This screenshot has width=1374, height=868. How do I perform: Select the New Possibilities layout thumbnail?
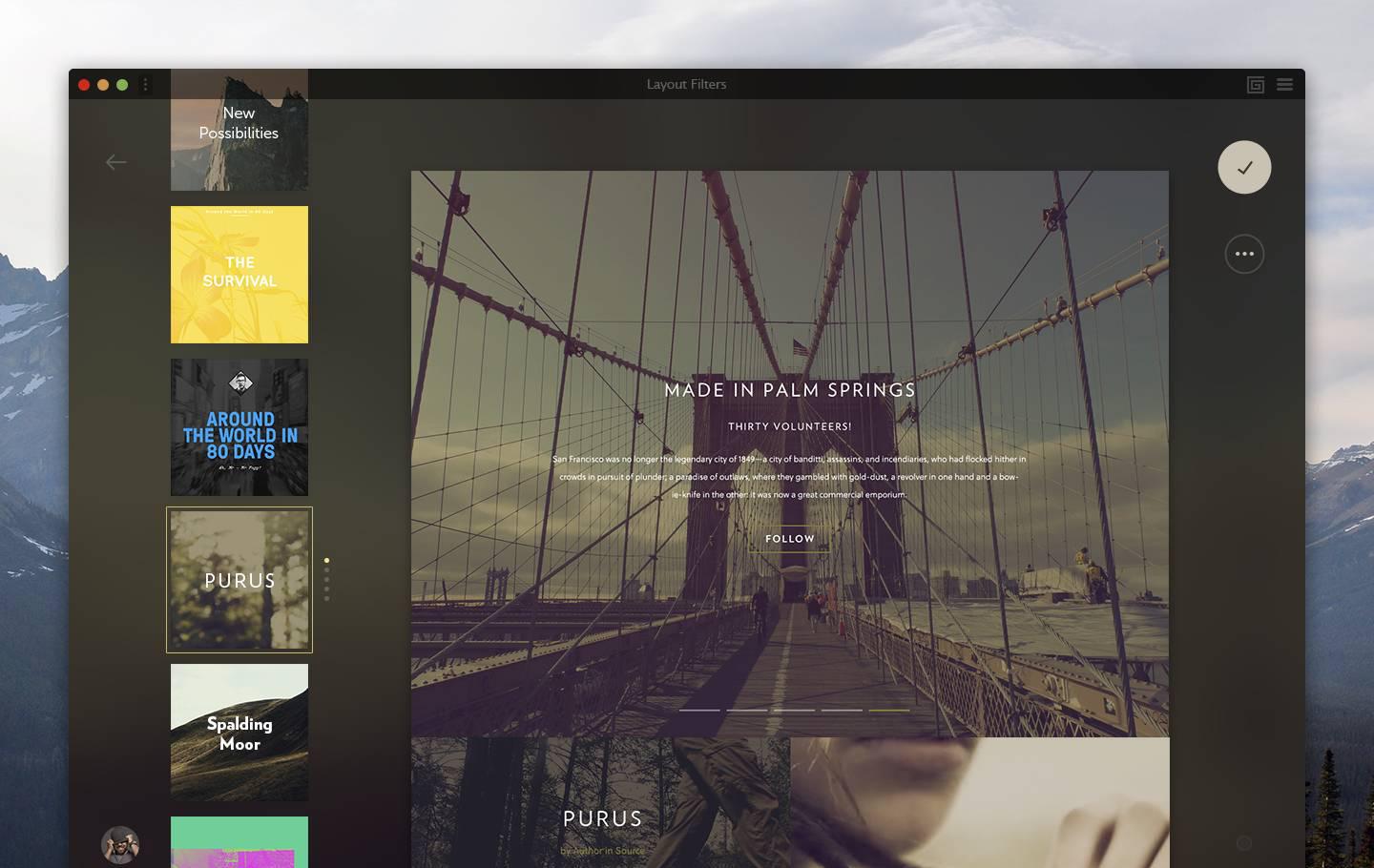point(239,130)
